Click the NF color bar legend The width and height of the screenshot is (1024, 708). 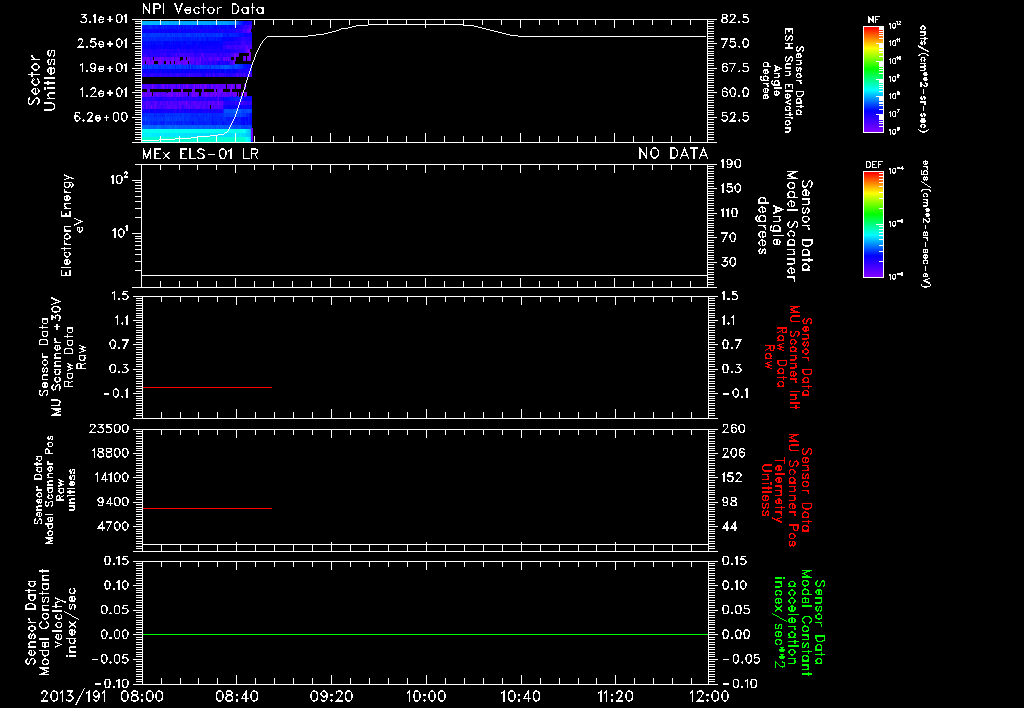tap(873, 78)
